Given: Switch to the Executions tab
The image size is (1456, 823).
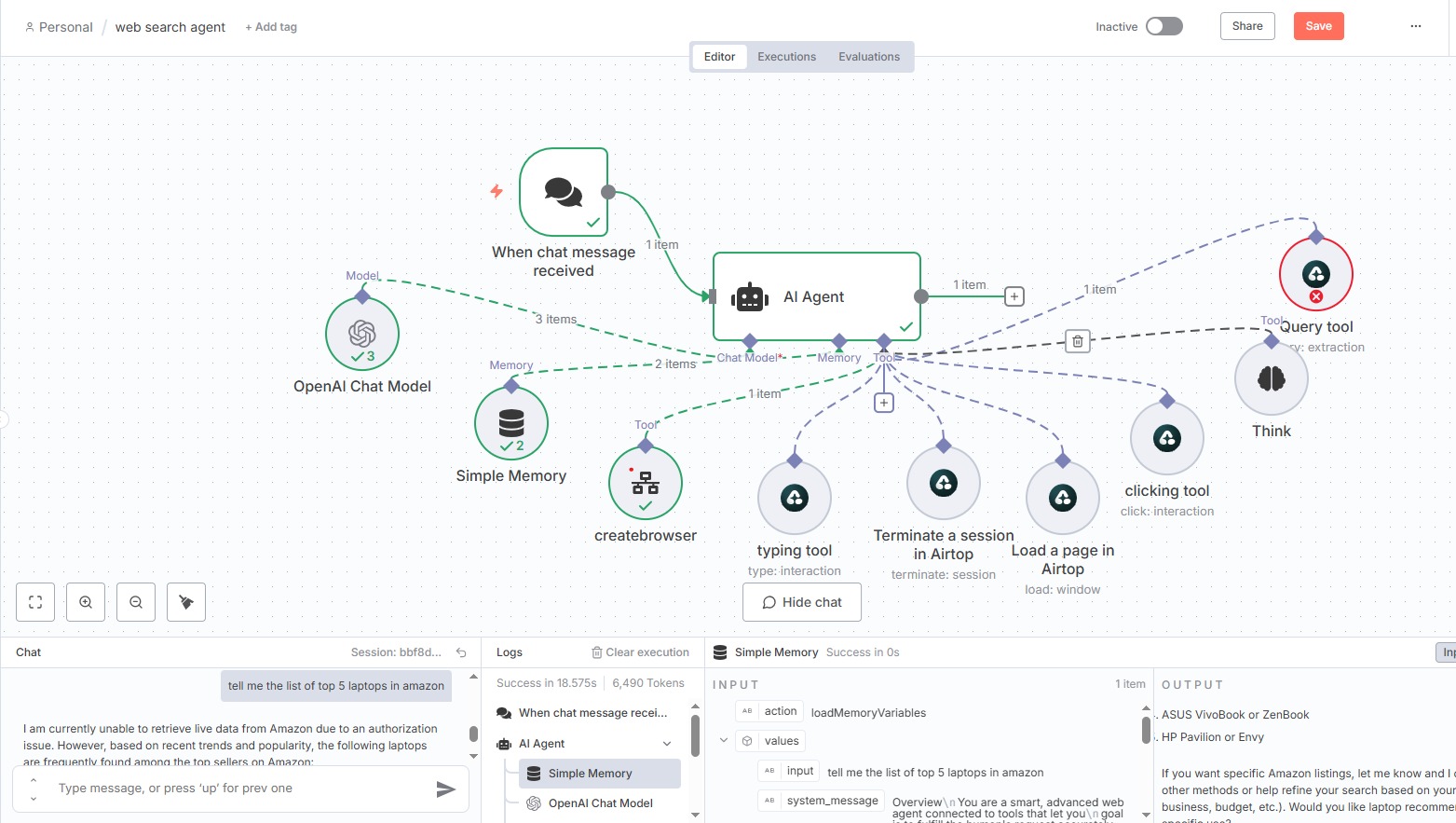Looking at the screenshot, I should (x=786, y=57).
